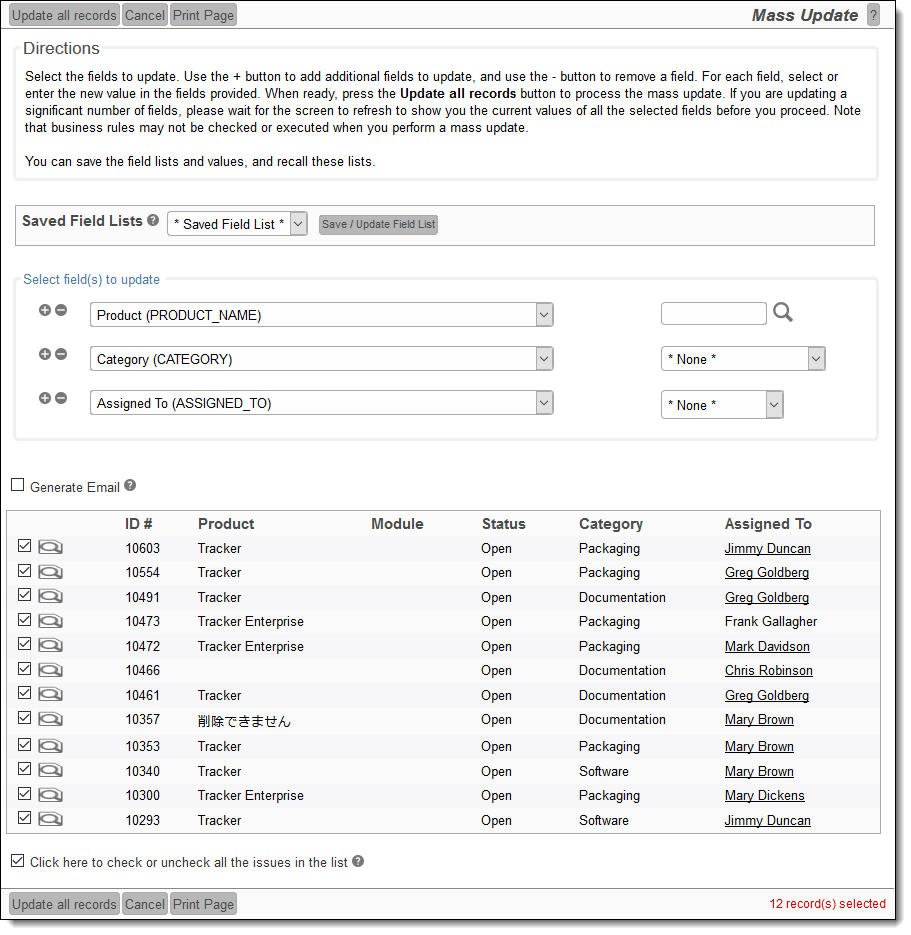Click Frank Gallagher in issue 10473 row
The image size is (911, 935).
(x=771, y=621)
